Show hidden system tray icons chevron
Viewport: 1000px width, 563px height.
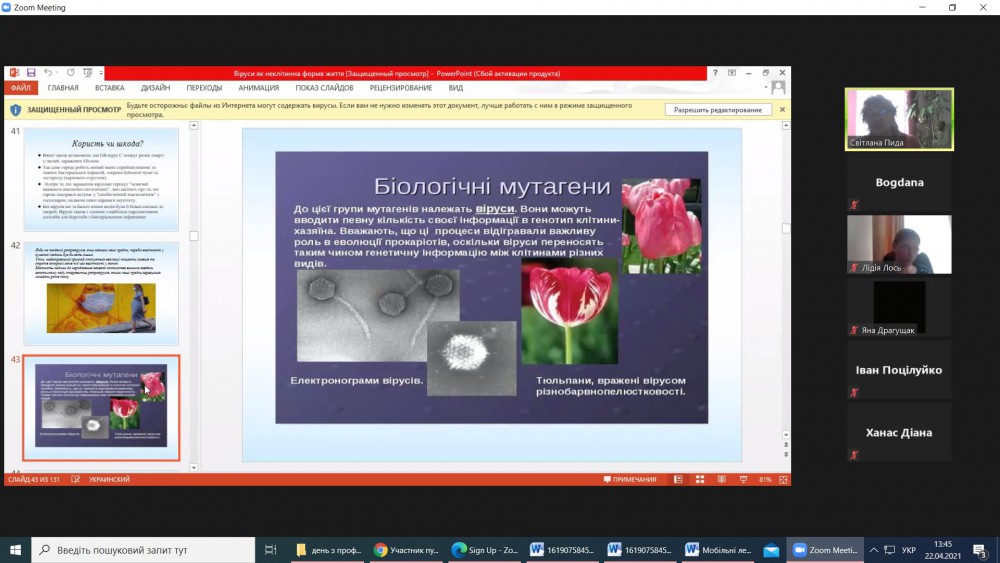(874, 550)
